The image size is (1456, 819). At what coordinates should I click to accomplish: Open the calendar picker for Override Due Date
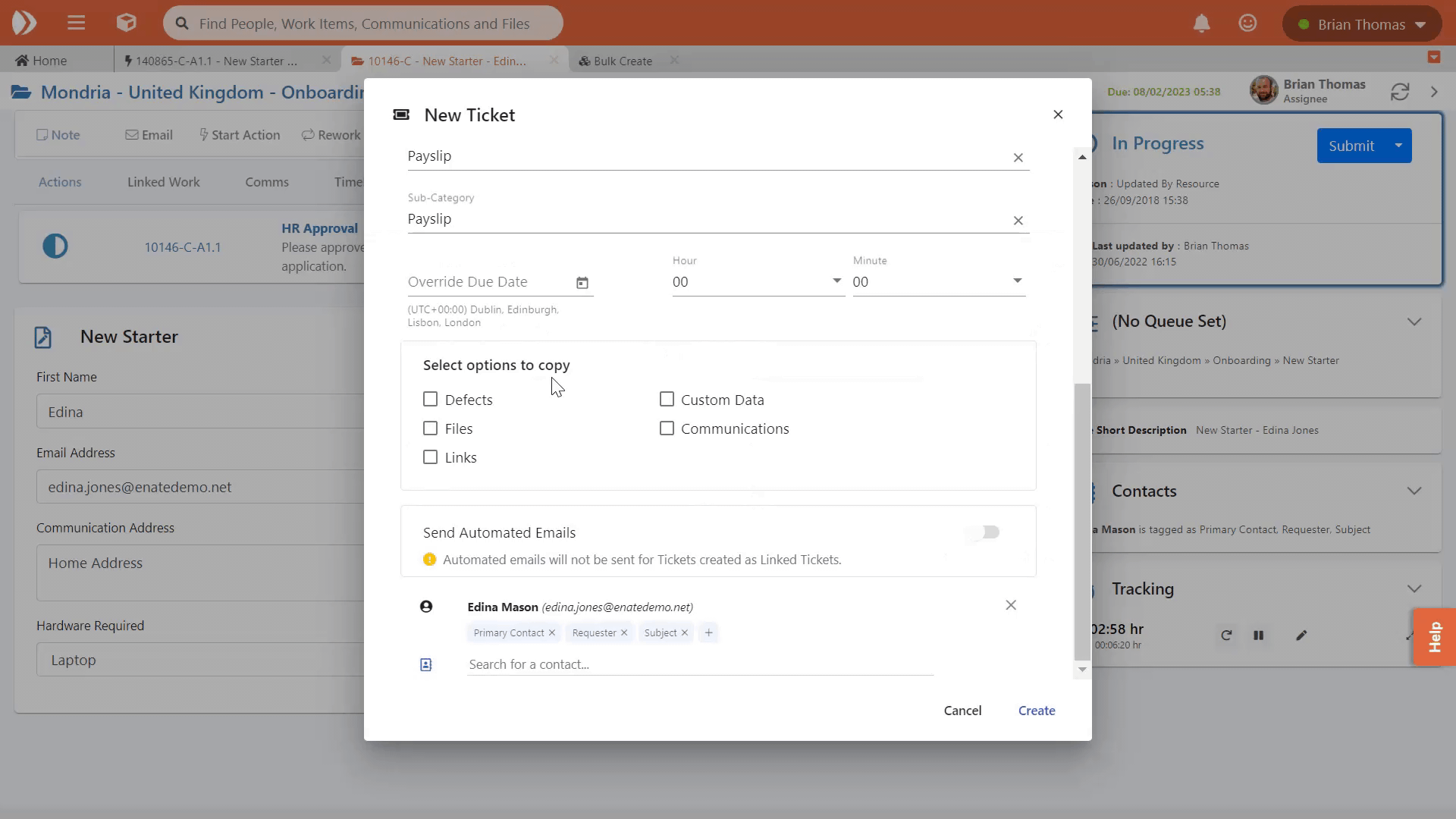click(582, 283)
